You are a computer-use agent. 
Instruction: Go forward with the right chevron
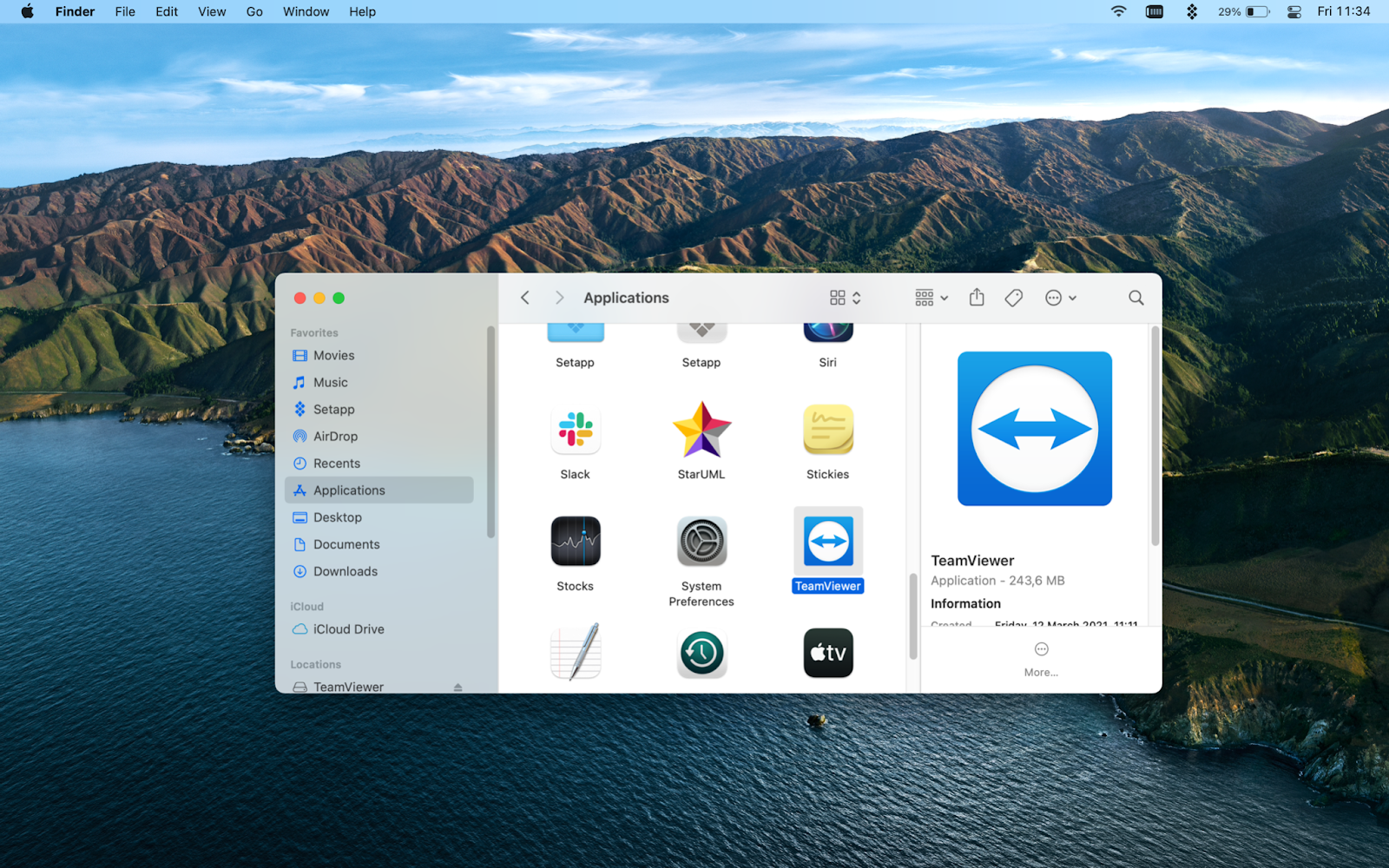[x=559, y=298]
